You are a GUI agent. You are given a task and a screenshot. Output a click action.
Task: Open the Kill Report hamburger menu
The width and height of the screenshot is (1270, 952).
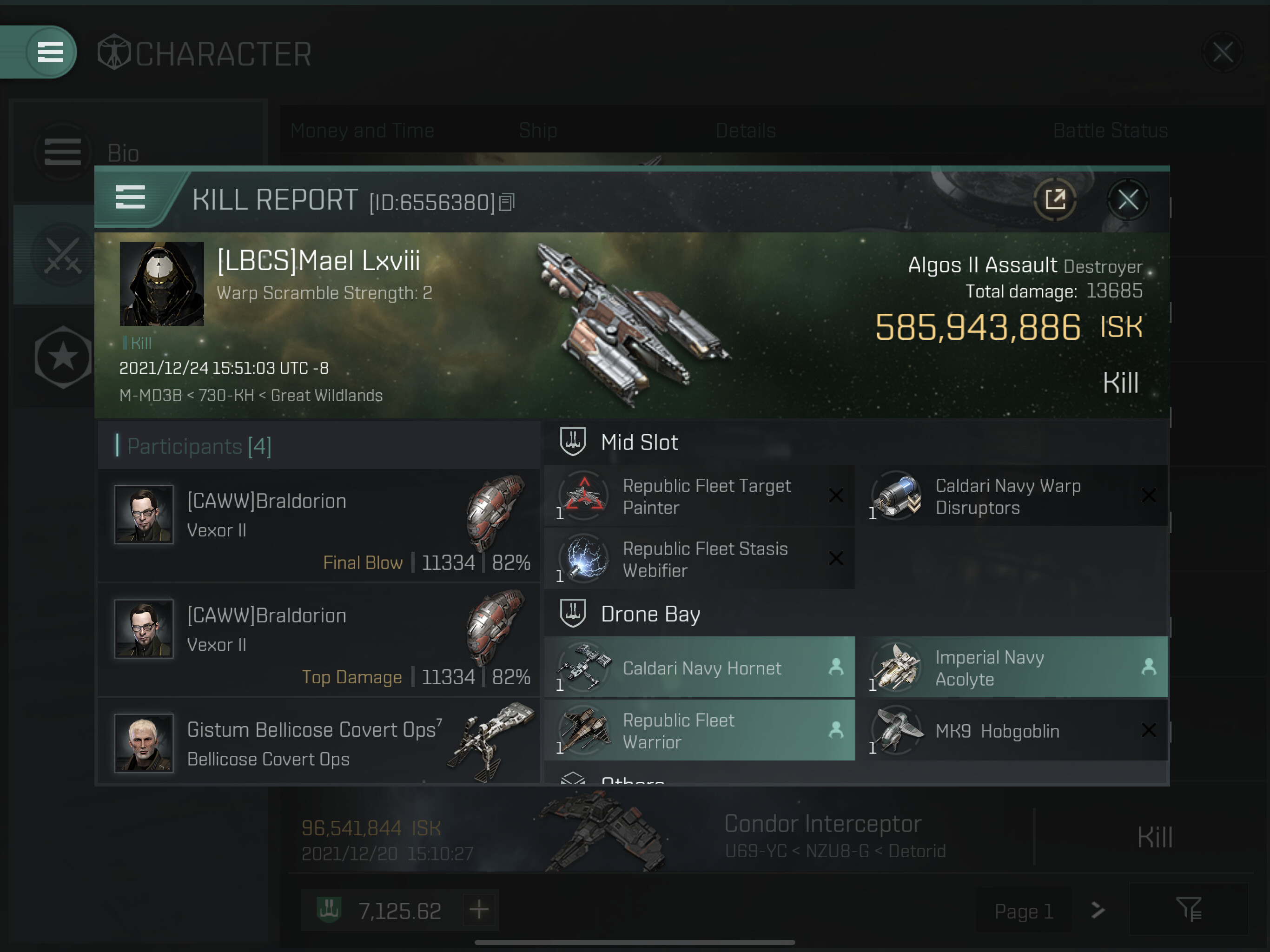pyautogui.click(x=130, y=198)
